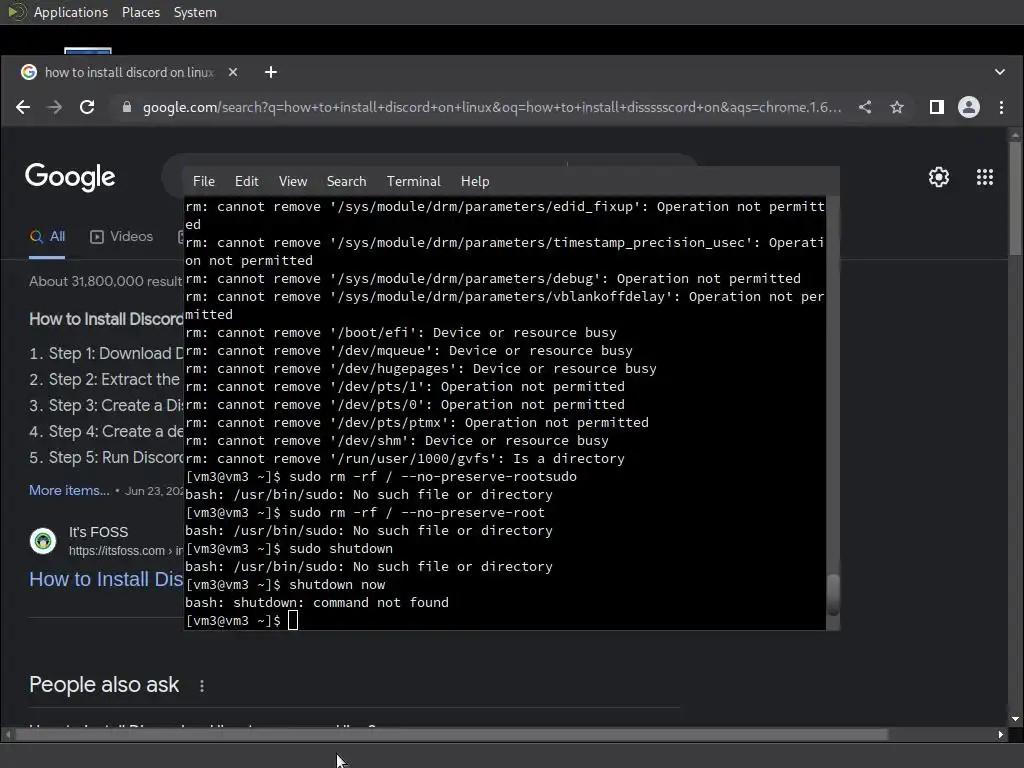Open Google quick settings gear
Image resolution: width=1024 pixels, height=768 pixels.
tap(938, 177)
